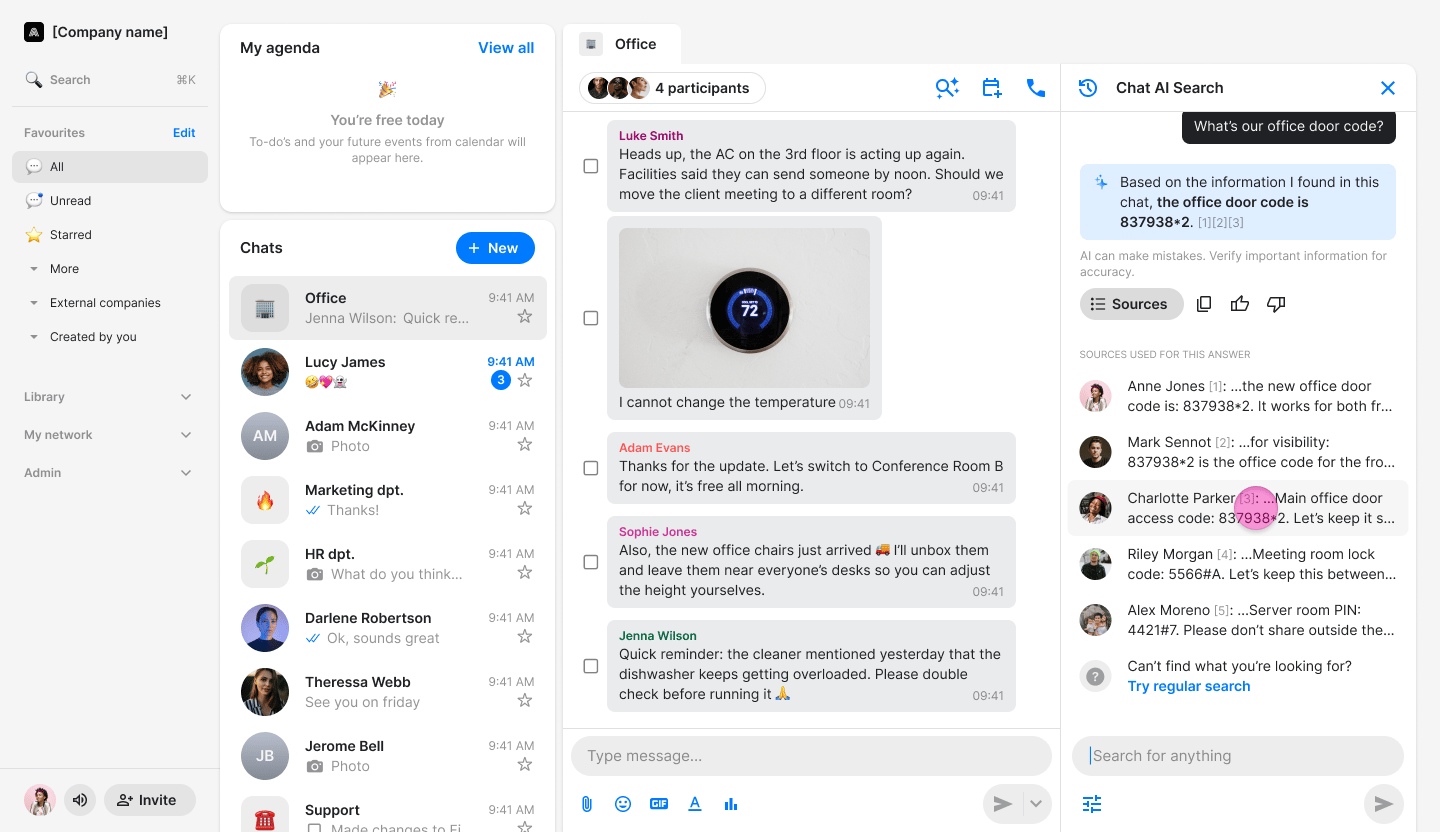Close the Chat AI Search panel
This screenshot has height=832, width=1440.
coord(1388,88)
